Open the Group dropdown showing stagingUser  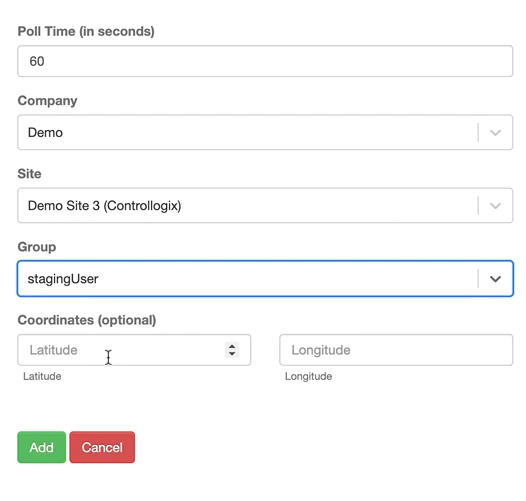click(265, 279)
